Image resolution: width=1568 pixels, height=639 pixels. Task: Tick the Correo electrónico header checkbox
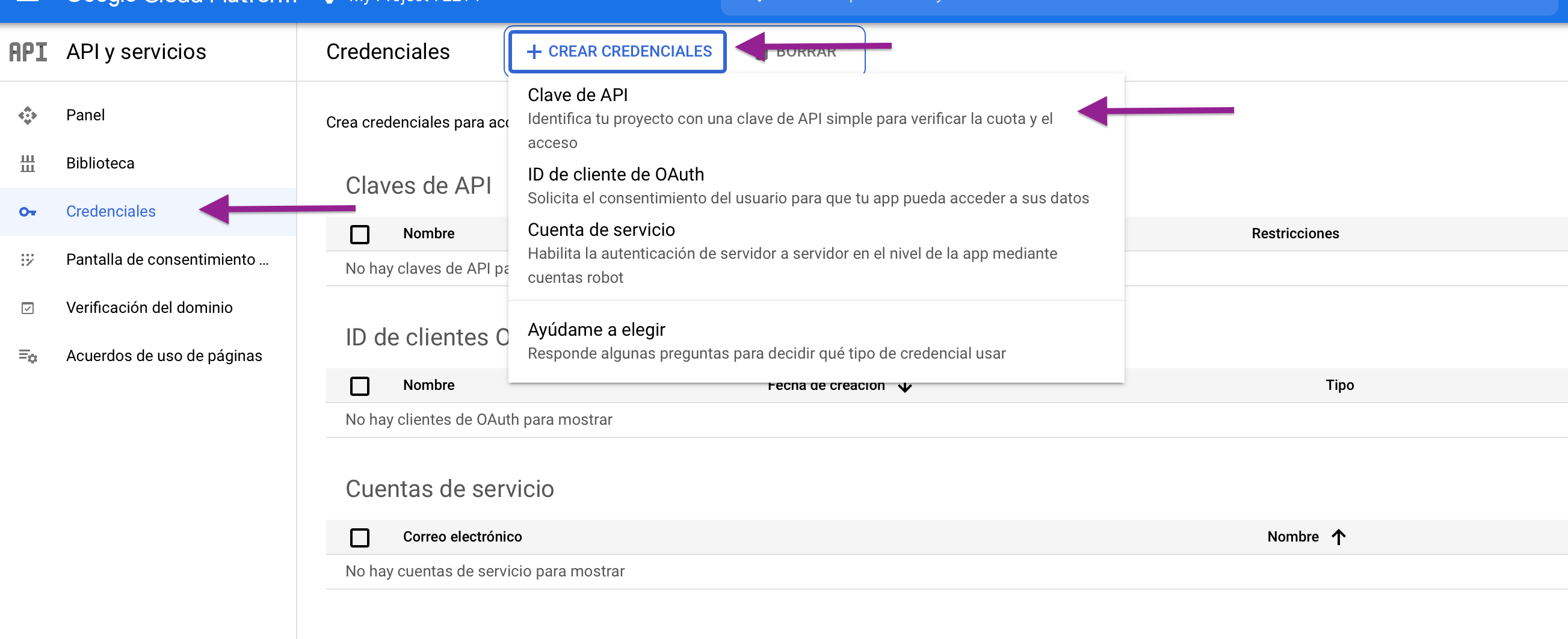coord(360,537)
